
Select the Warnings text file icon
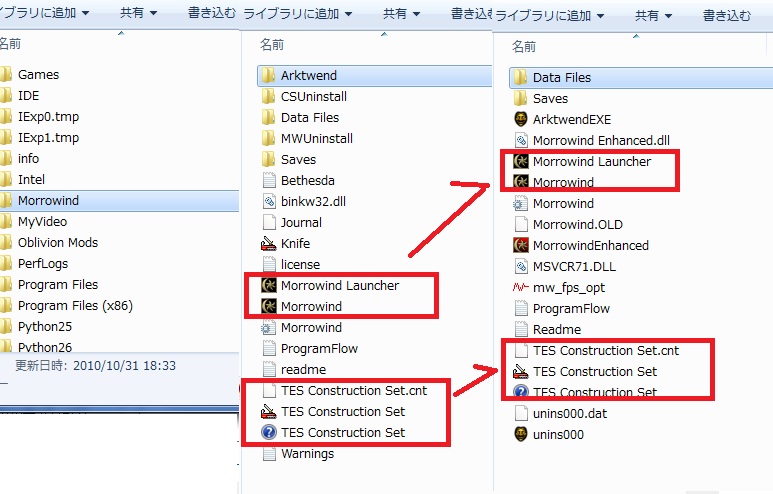269,454
